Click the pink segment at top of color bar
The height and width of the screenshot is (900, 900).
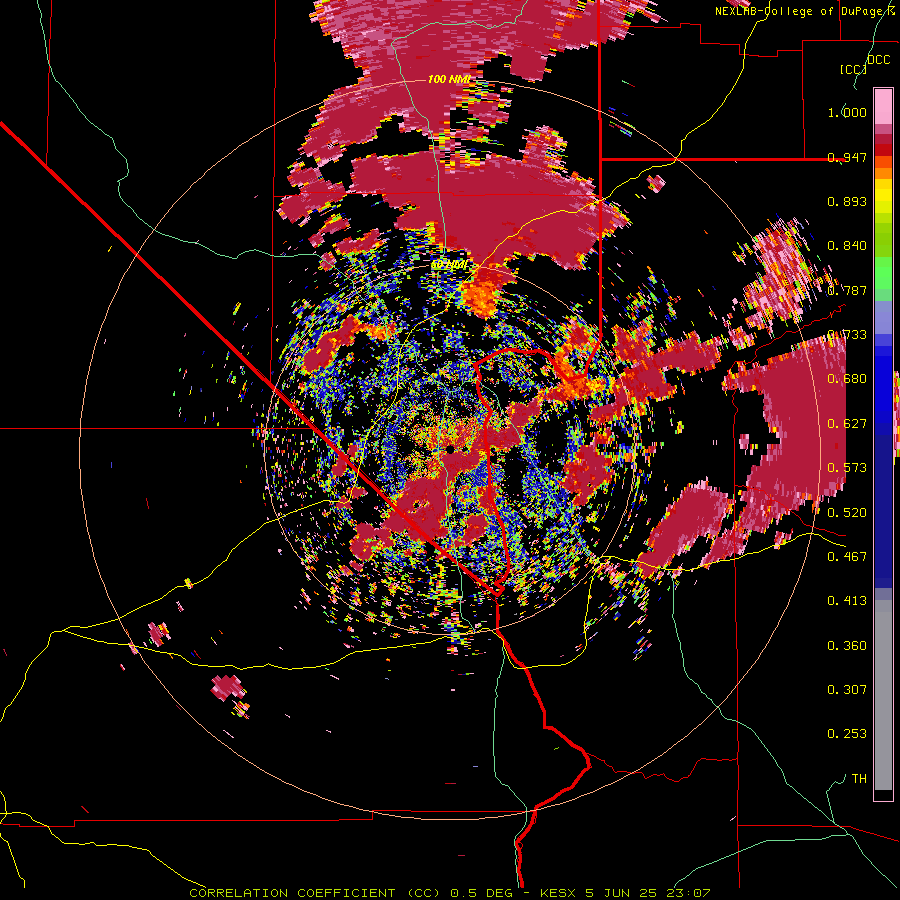coord(883,106)
